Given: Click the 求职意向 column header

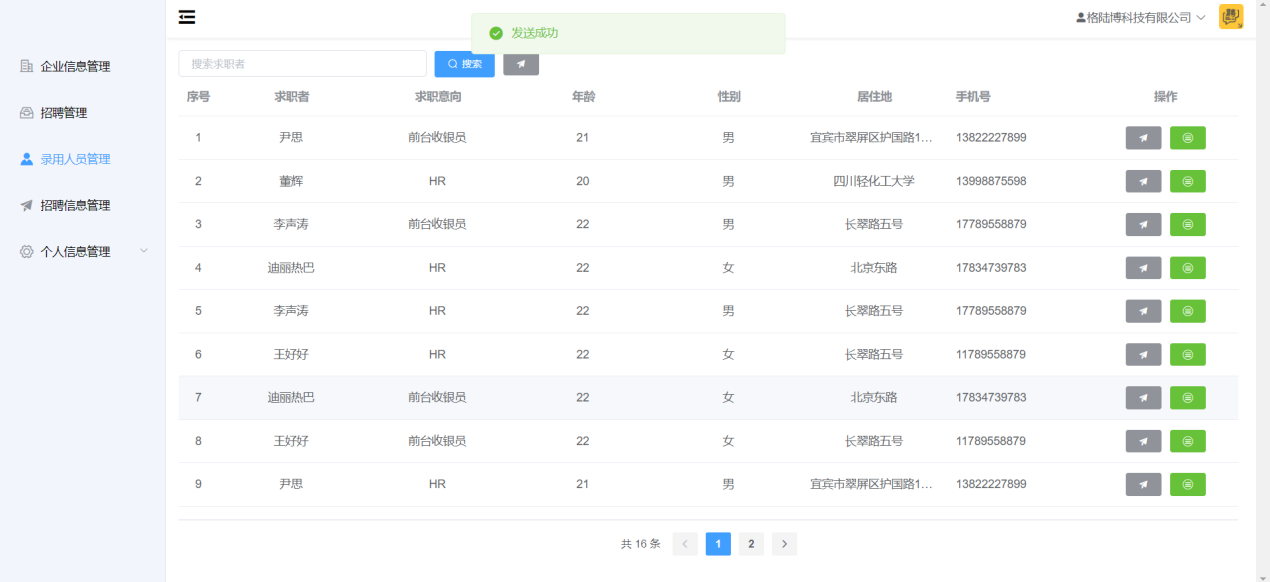Looking at the screenshot, I should click(437, 97).
